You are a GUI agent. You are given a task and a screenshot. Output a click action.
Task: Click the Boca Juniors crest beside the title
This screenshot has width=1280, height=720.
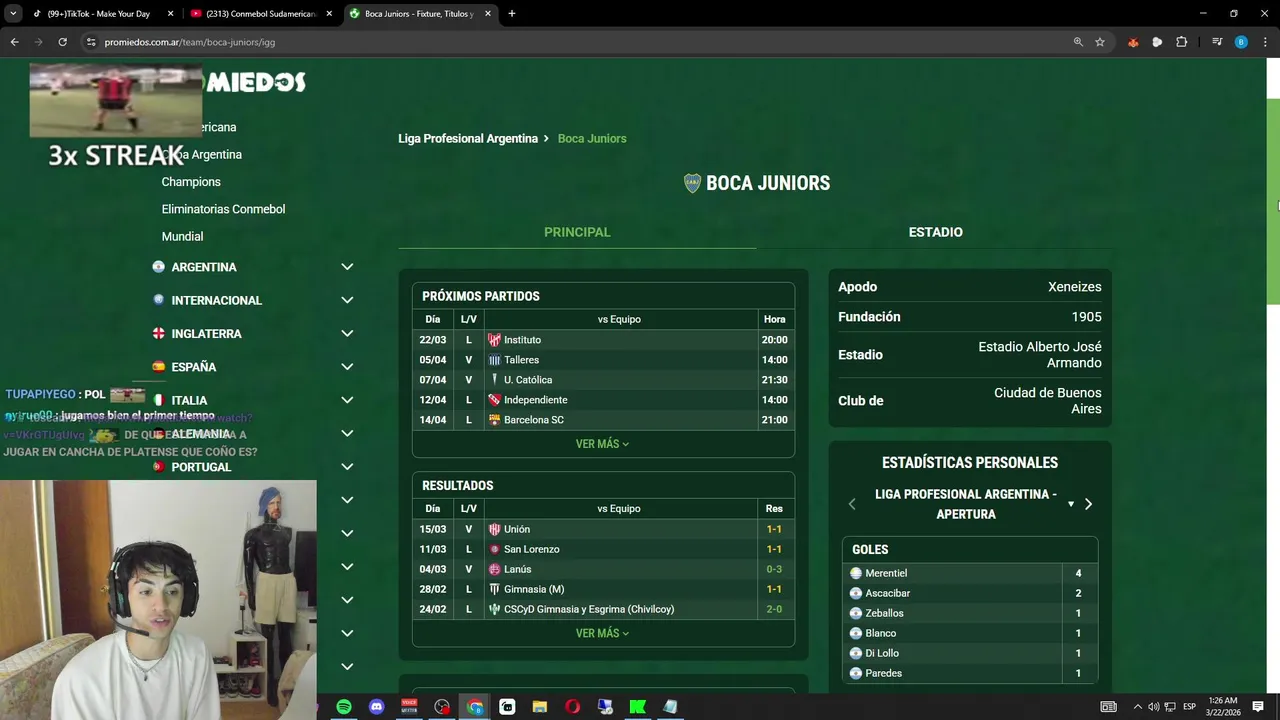pyautogui.click(x=692, y=183)
